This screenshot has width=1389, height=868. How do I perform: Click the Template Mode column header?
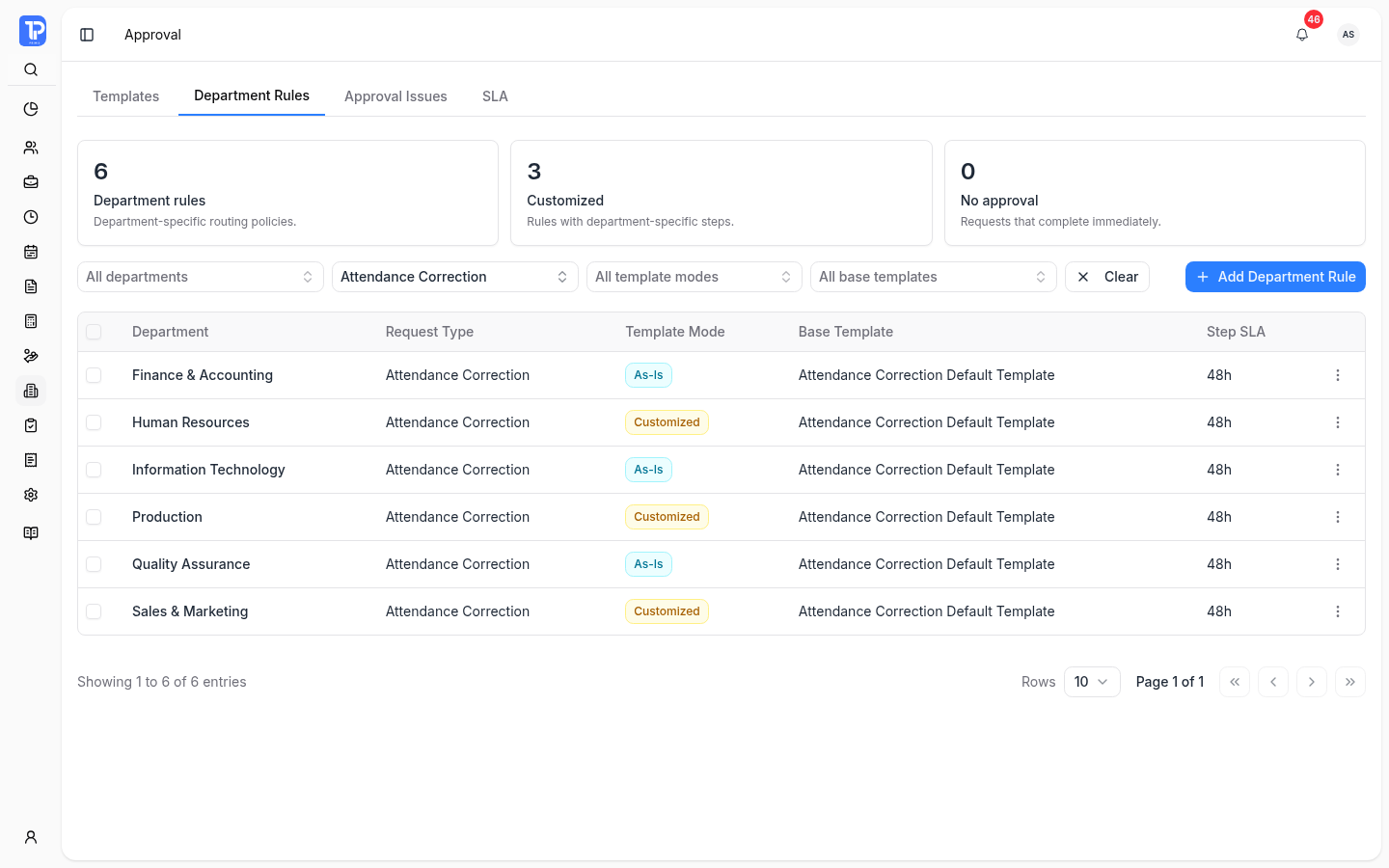coord(675,332)
